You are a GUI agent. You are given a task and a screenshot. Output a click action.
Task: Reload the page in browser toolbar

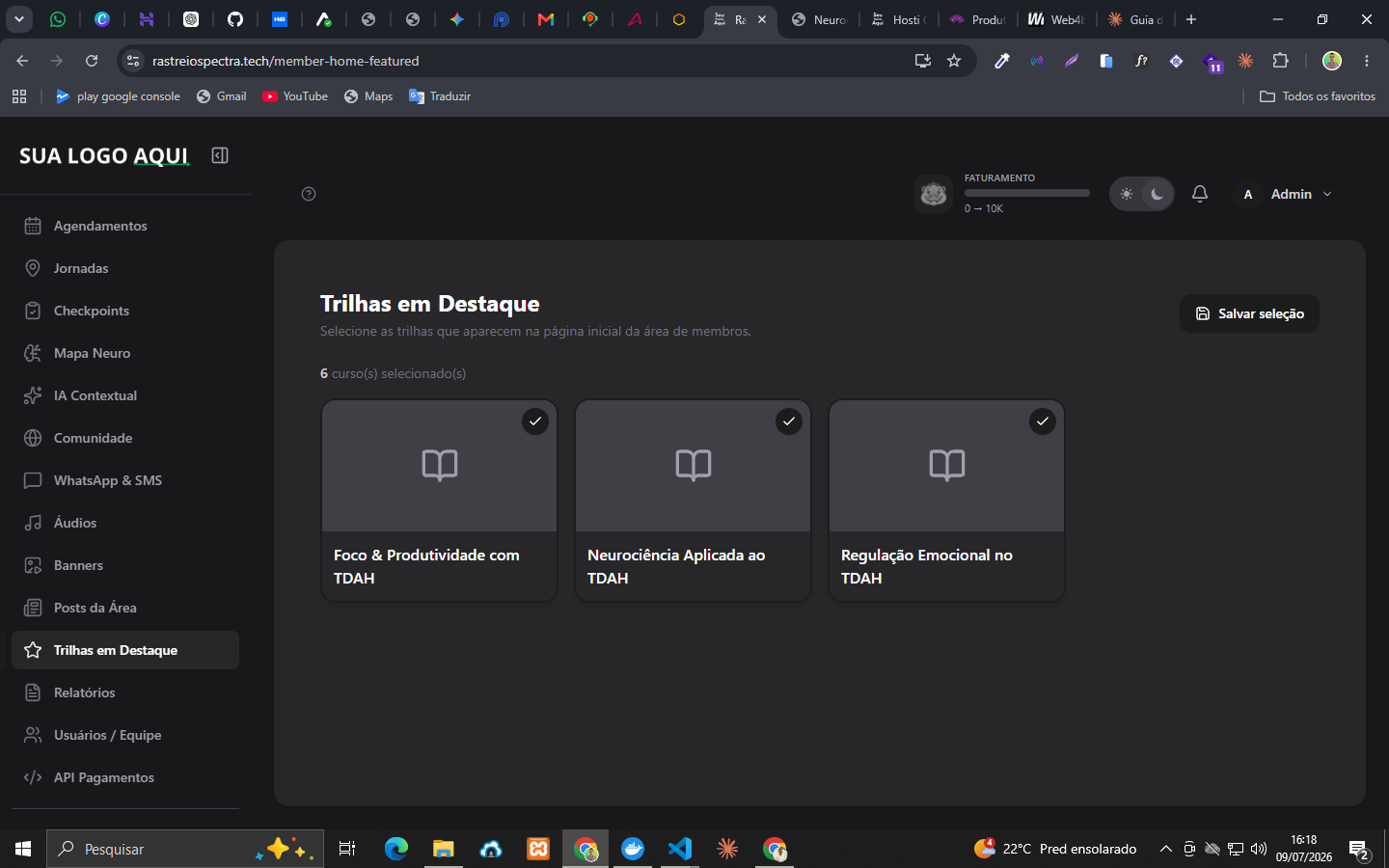tap(92, 61)
